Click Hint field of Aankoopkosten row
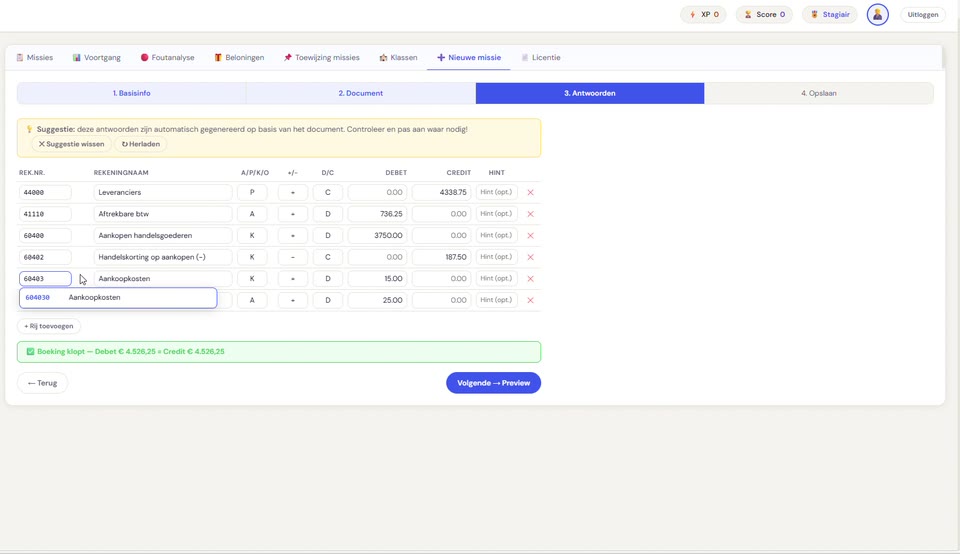 [496, 279]
